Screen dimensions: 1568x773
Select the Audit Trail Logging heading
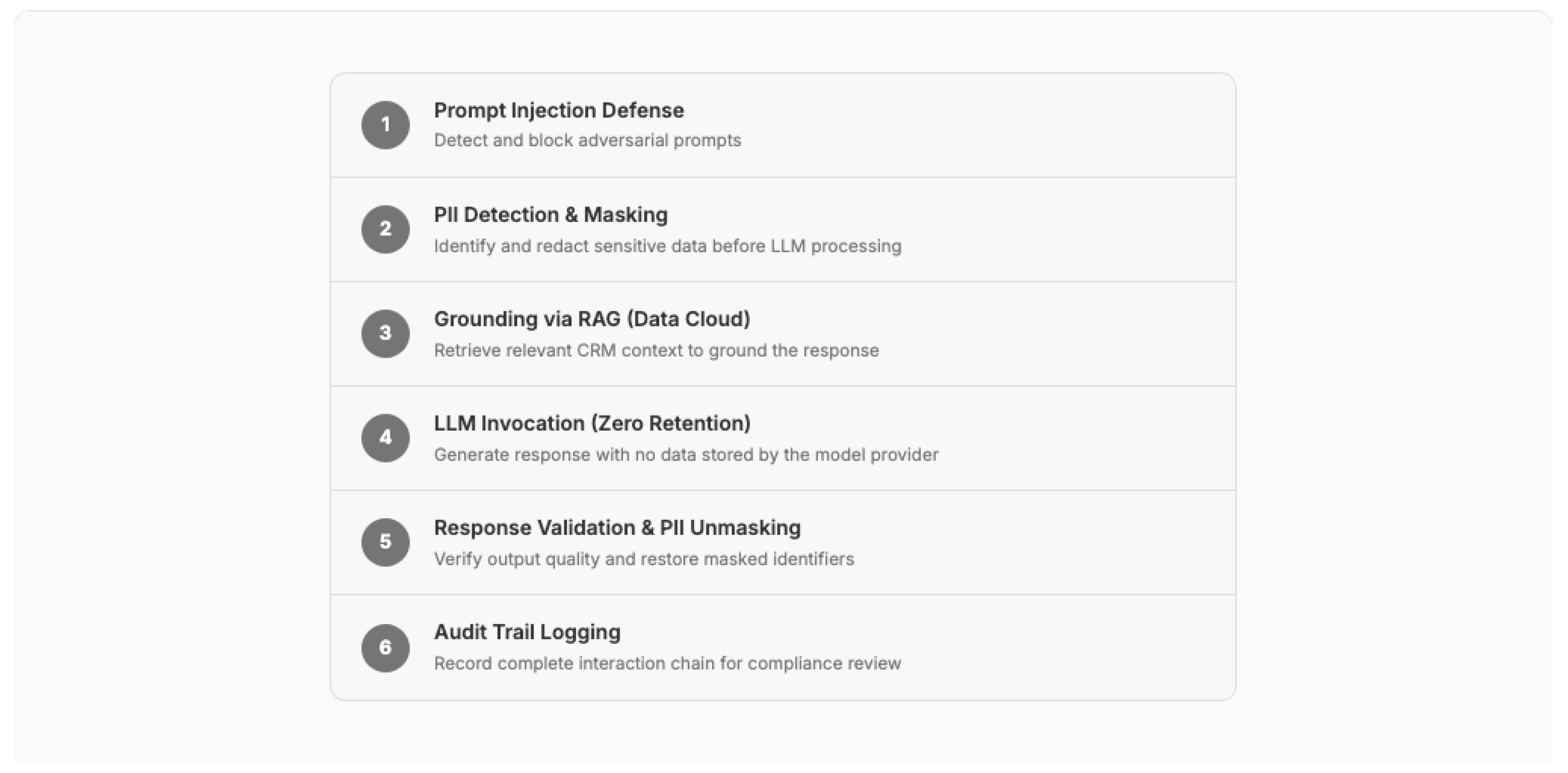tap(527, 631)
